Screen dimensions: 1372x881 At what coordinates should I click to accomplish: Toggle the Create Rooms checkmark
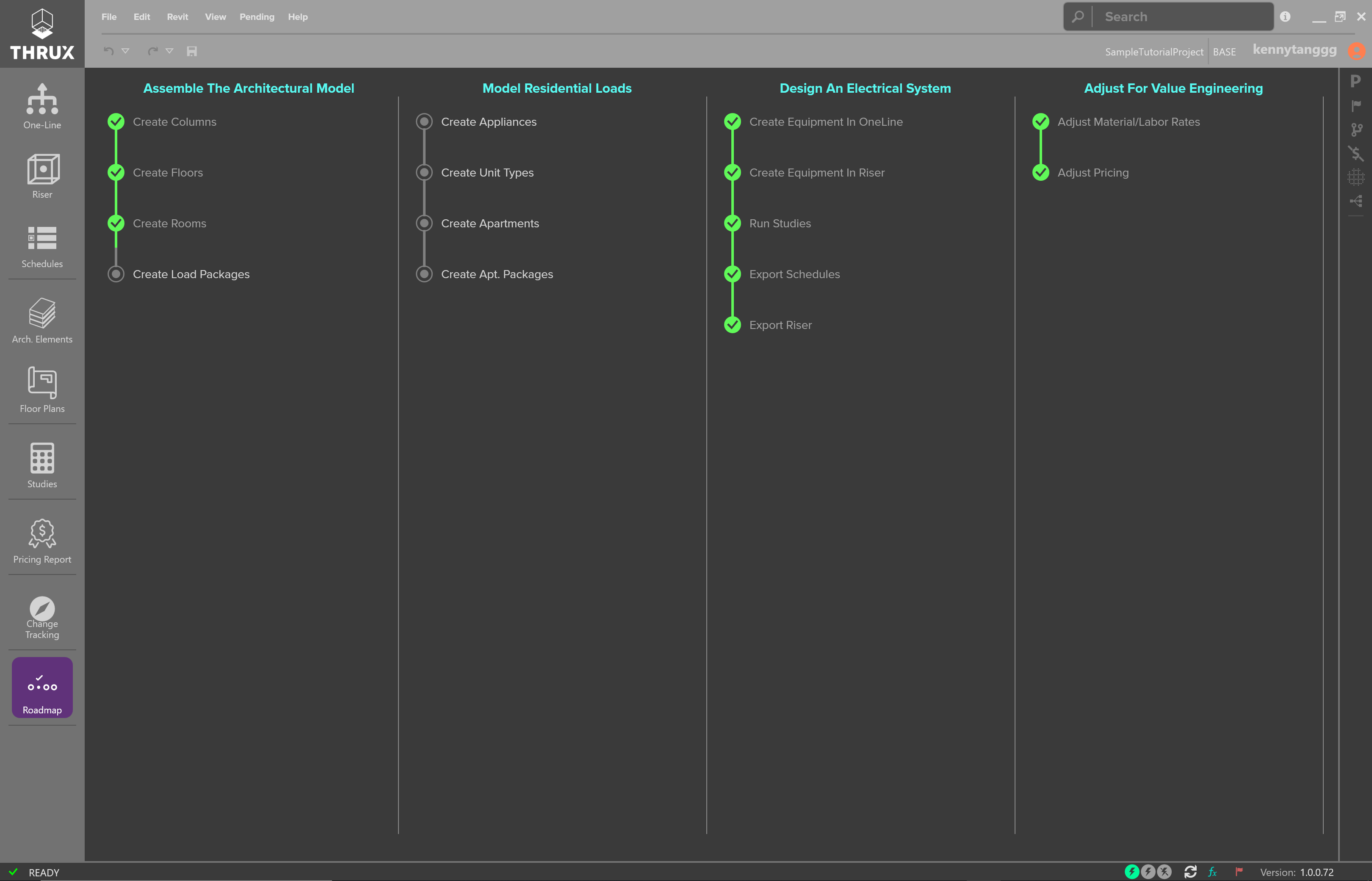tap(116, 223)
